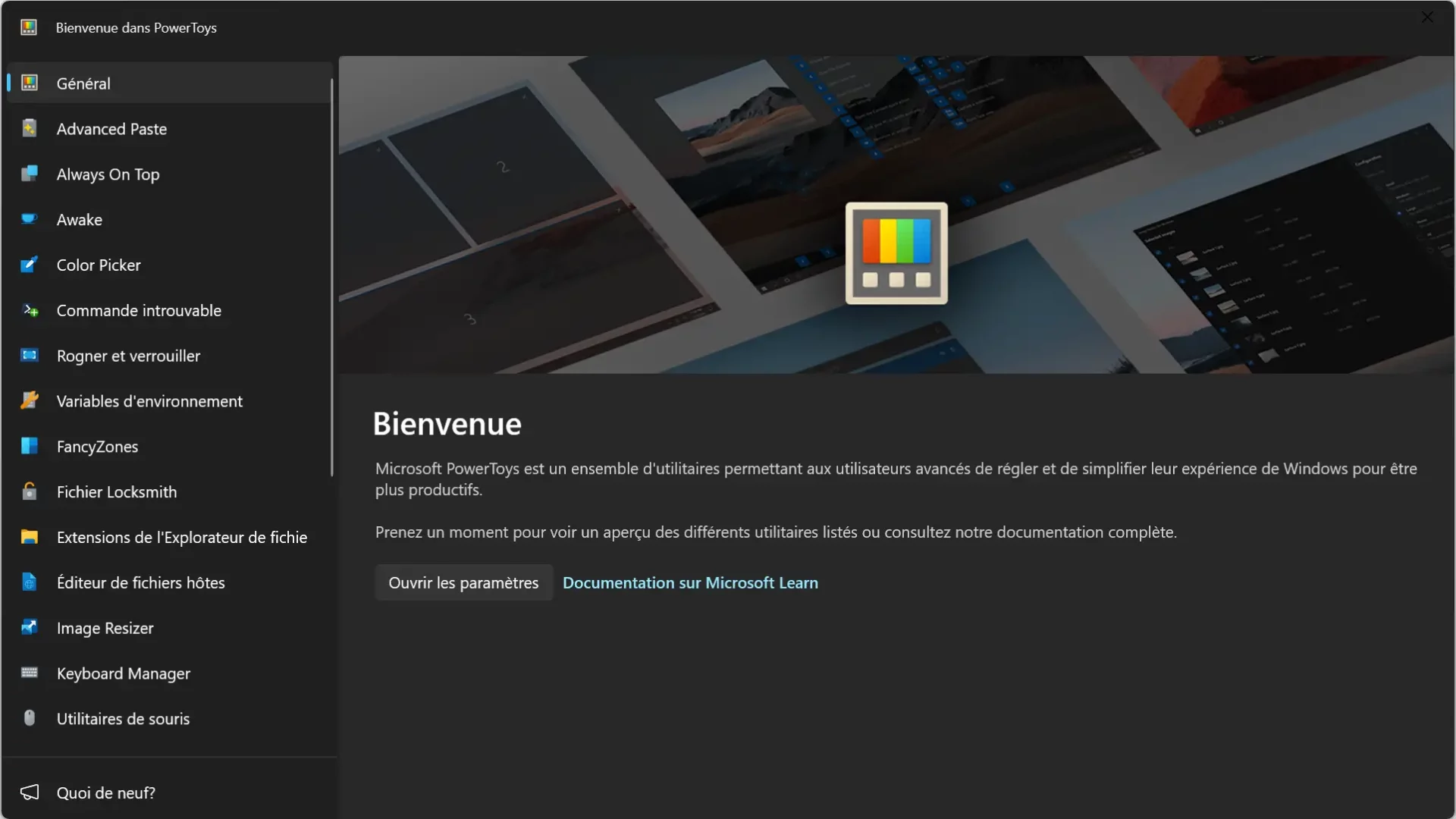The height and width of the screenshot is (819, 1456).
Task: Open Quoi de neuf section
Action: tap(105, 793)
